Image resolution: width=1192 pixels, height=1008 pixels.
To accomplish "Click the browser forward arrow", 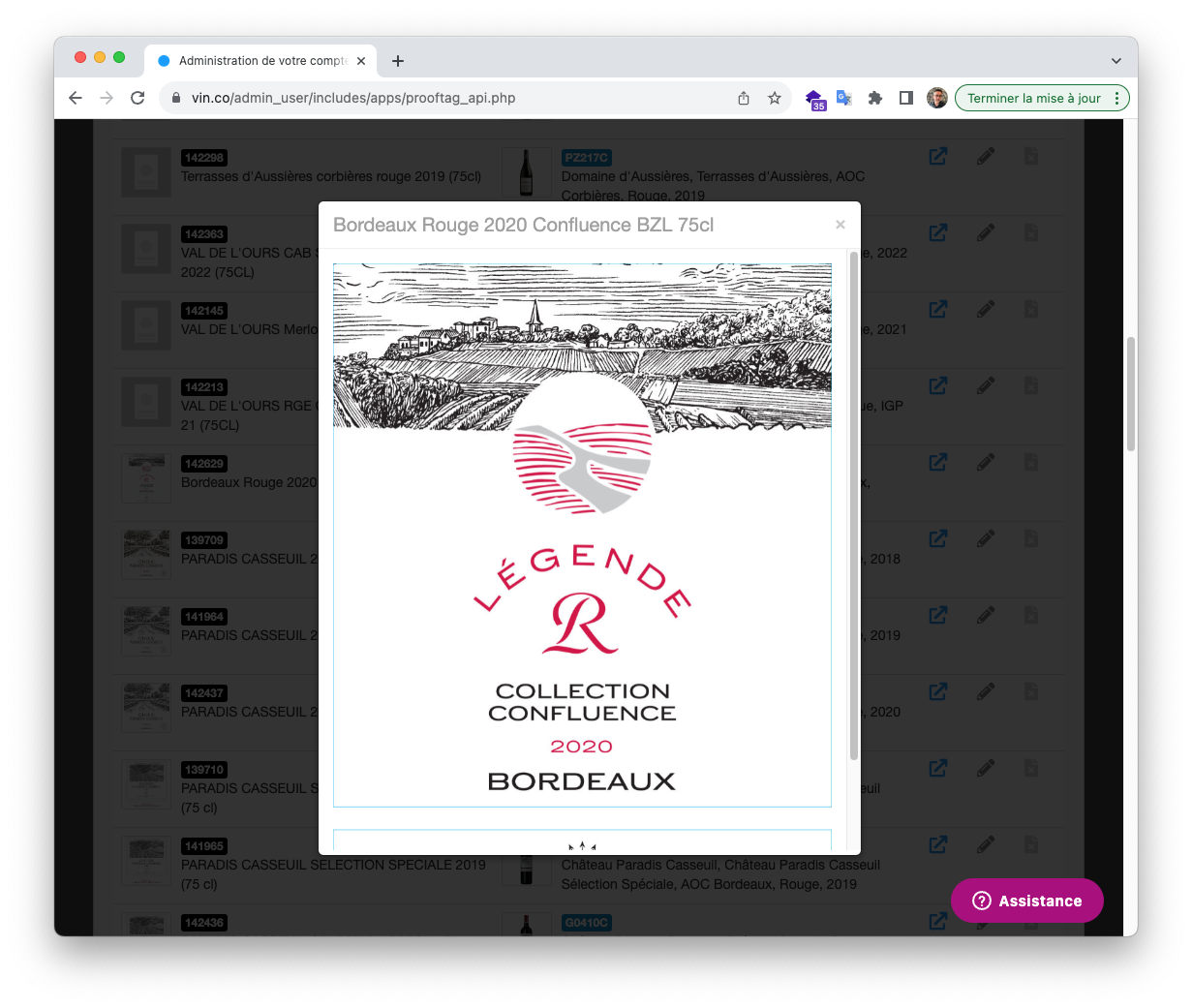I will (107, 98).
